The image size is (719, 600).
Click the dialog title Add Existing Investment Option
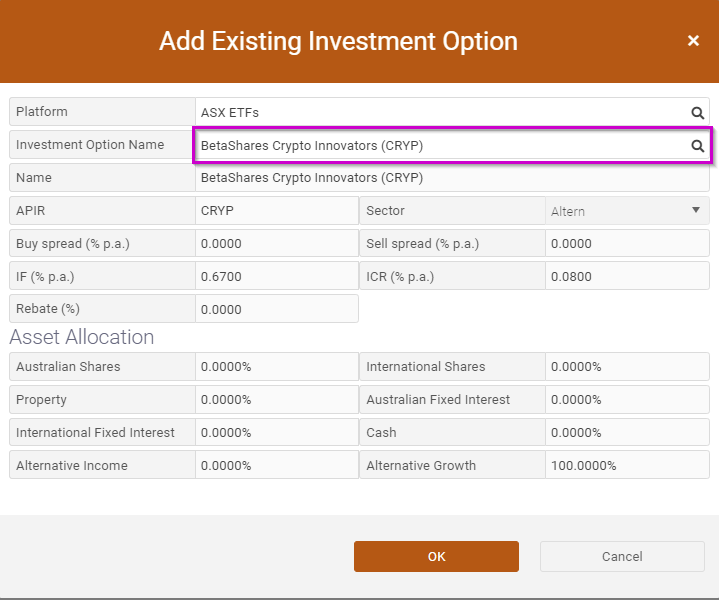pos(338,41)
